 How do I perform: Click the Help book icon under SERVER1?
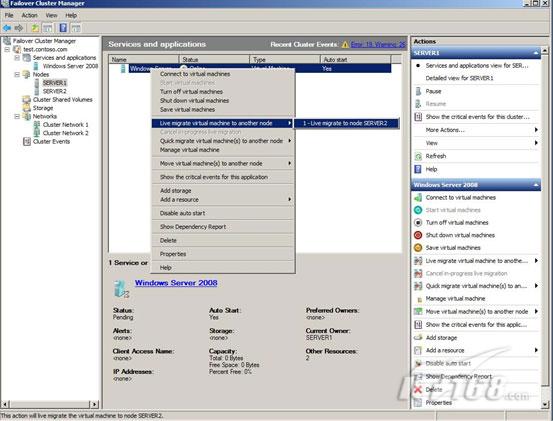(x=418, y=169)
